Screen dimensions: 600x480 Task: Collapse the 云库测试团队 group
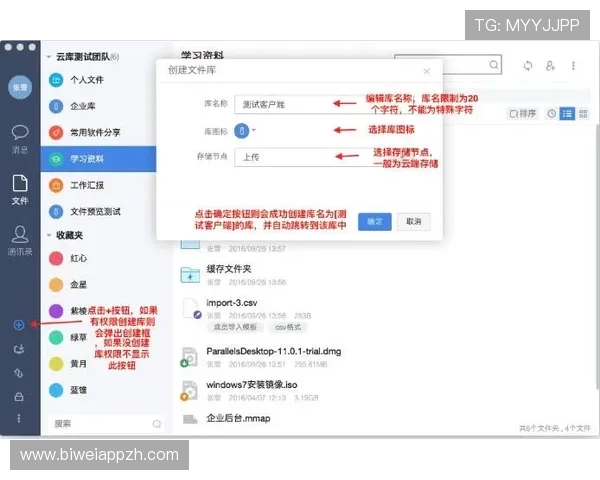coord(49,57)
